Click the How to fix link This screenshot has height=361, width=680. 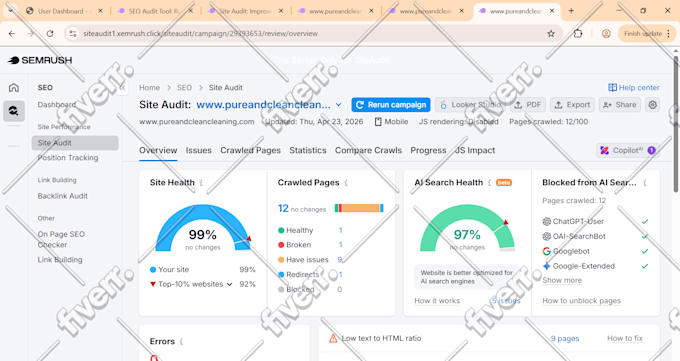625,338
